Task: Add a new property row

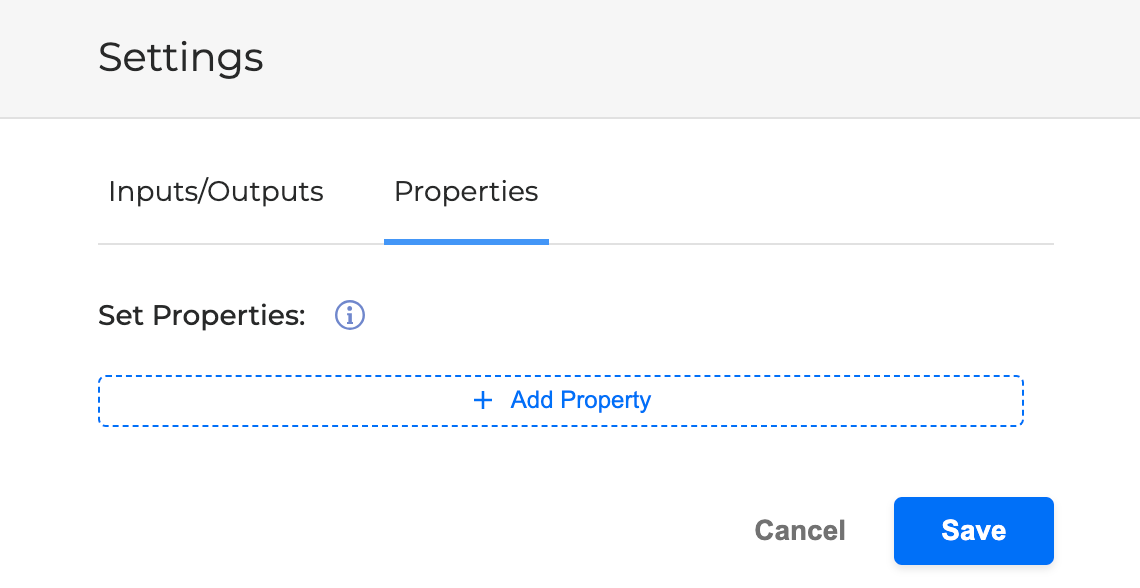Action: click(560, 401)
